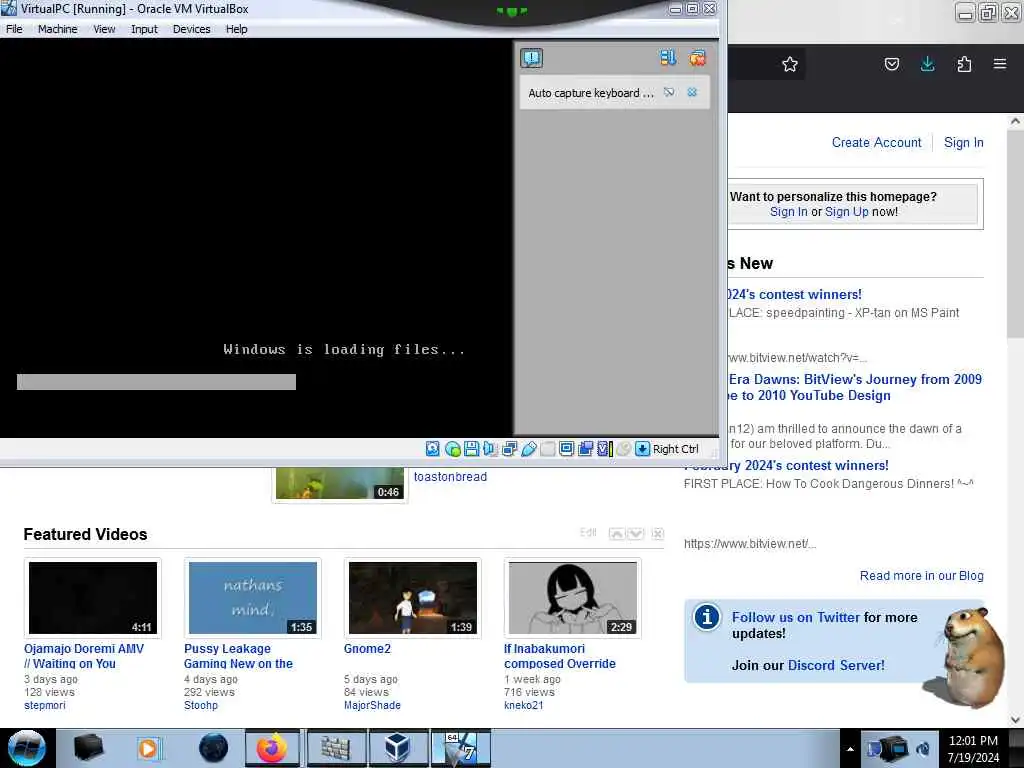Open the nathans mind video thumbnail
Screen dimensions: 1024x768
coord(253,598)
